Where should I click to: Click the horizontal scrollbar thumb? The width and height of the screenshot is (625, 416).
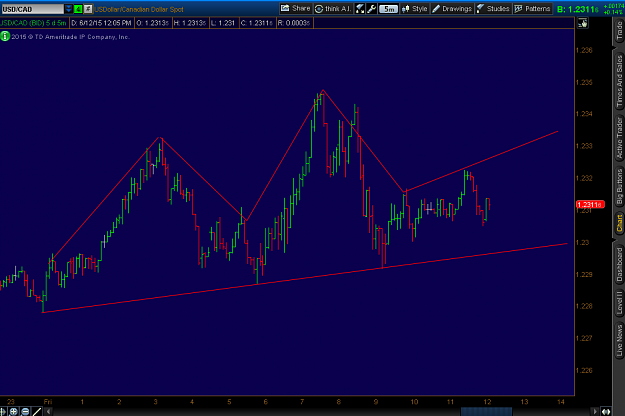(486, 411)
